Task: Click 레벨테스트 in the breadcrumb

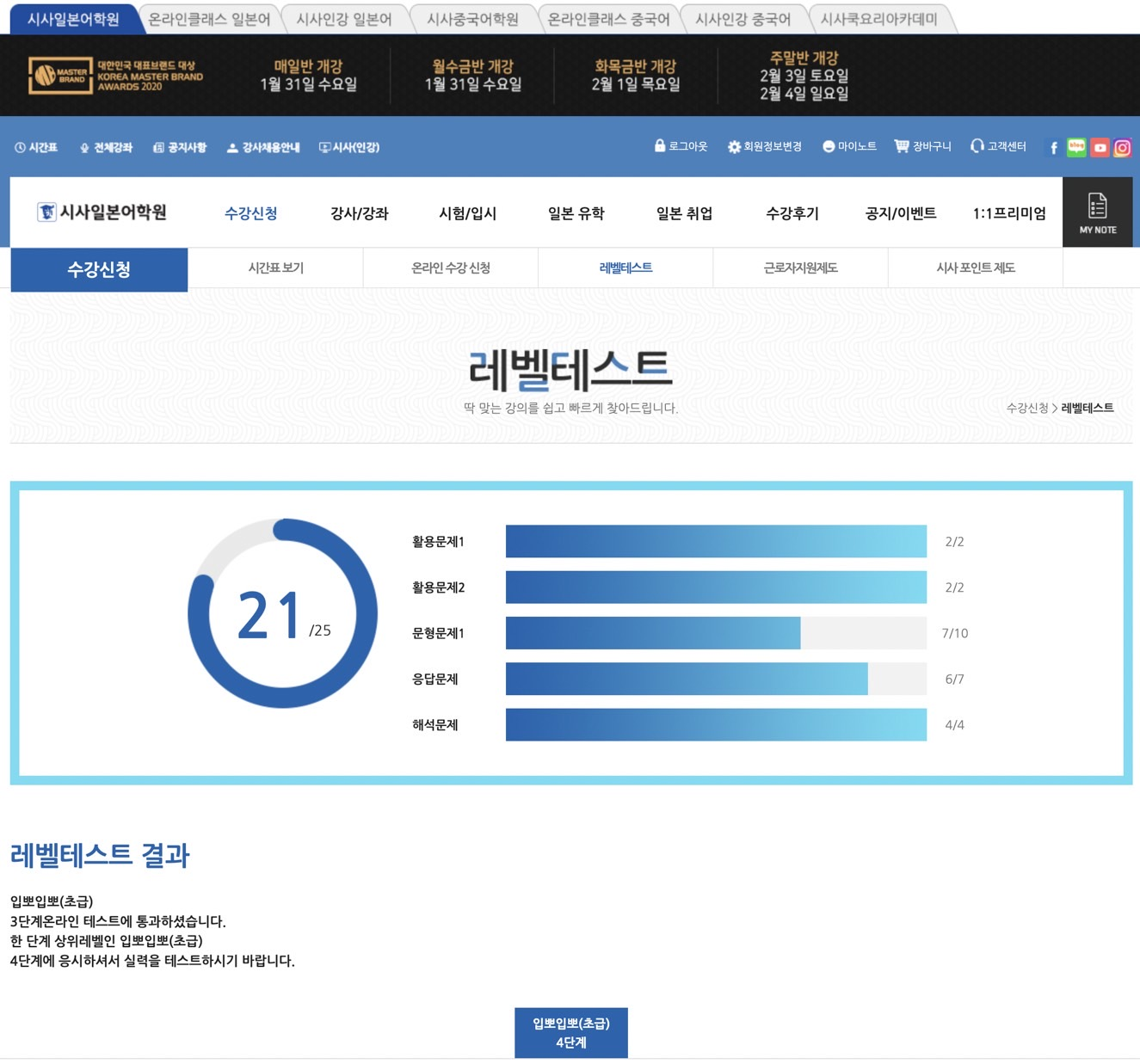Action: [x=1088, y=408]
